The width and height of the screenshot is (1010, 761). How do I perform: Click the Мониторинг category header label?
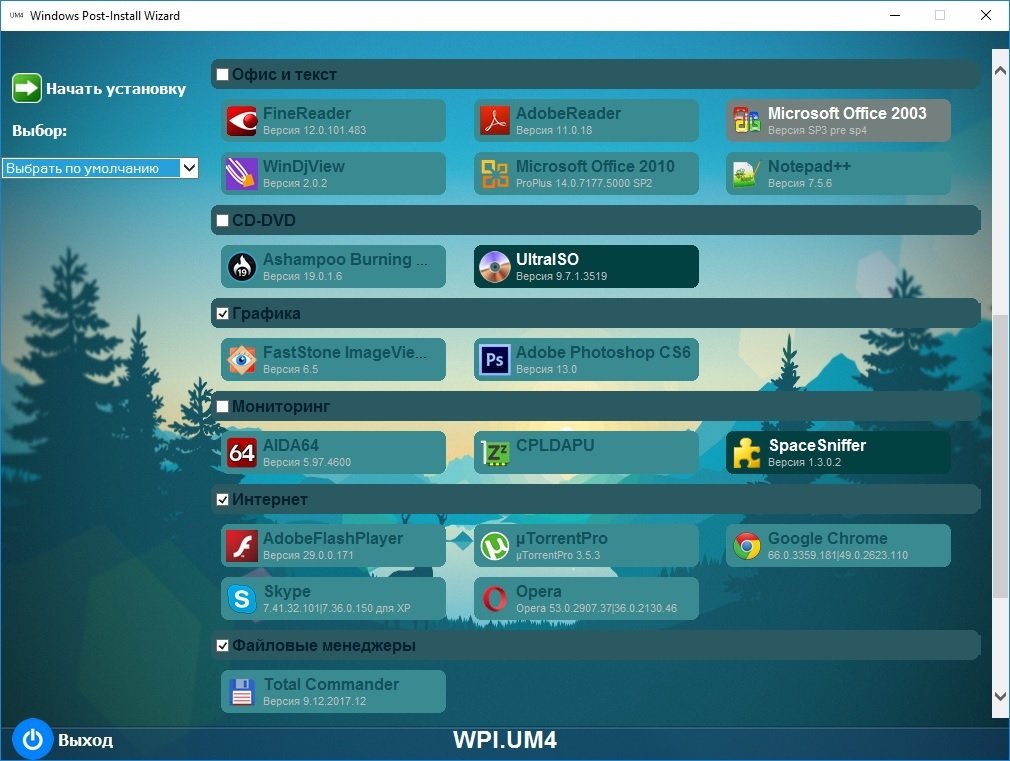(x=281, y=407)
